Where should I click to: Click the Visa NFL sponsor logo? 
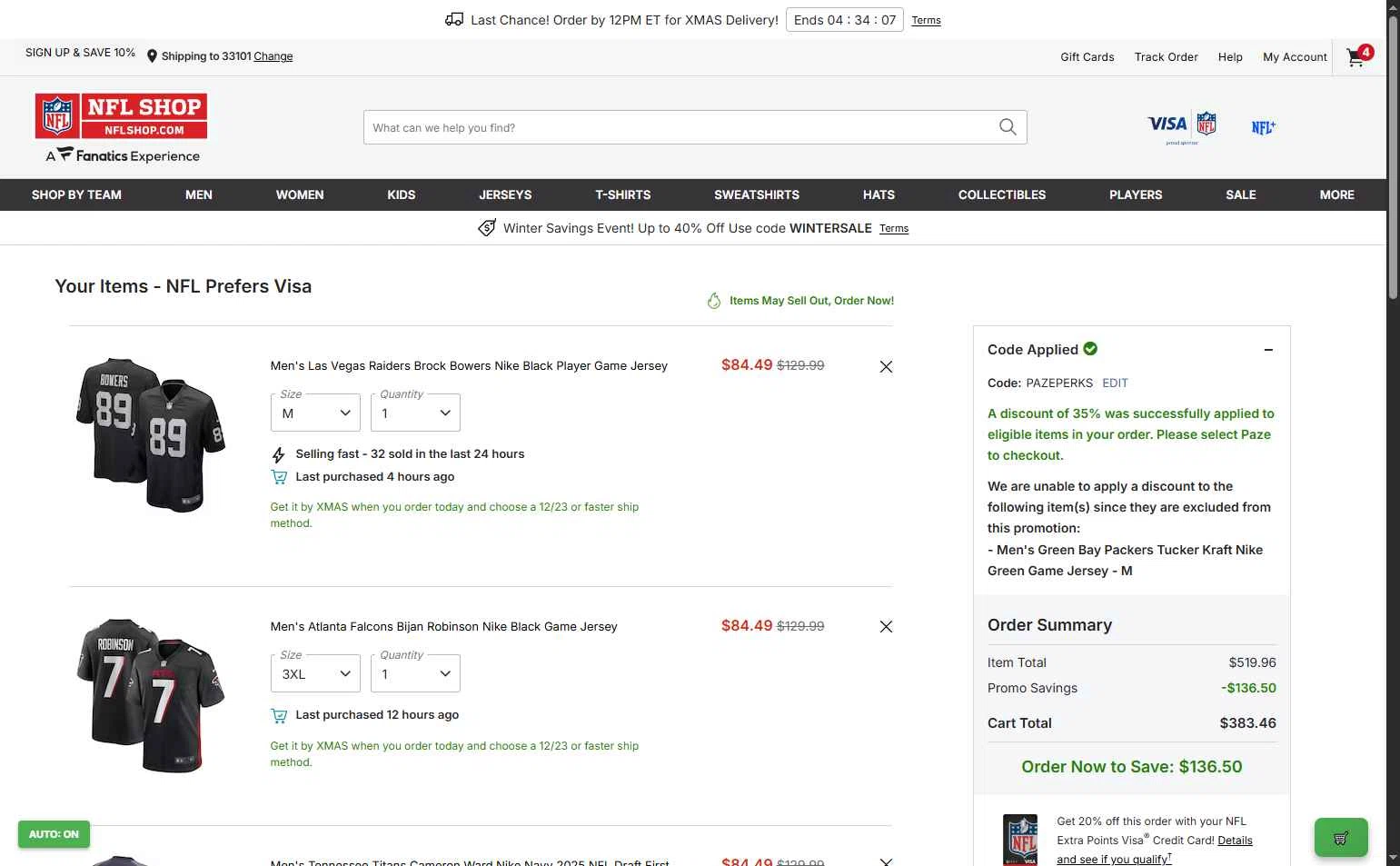(x=1182, y=127)
